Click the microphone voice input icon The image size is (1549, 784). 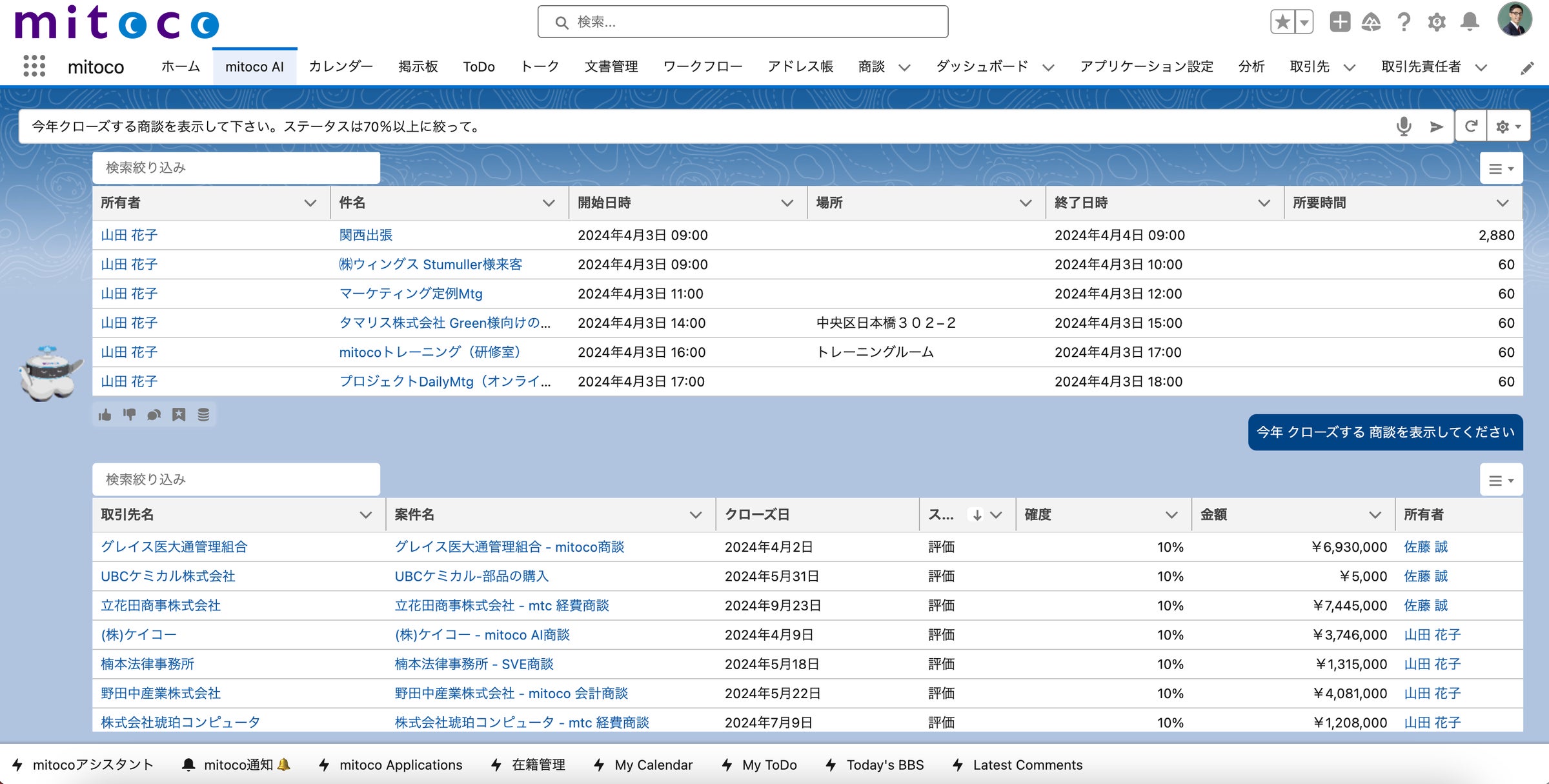[x=1403, y=126]
